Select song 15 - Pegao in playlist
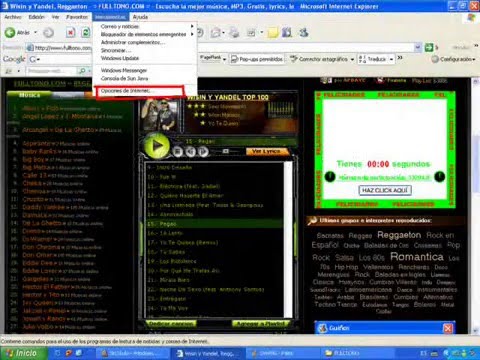Image resolution: width=480 pixels, height=360 pixels. (214, 224)
